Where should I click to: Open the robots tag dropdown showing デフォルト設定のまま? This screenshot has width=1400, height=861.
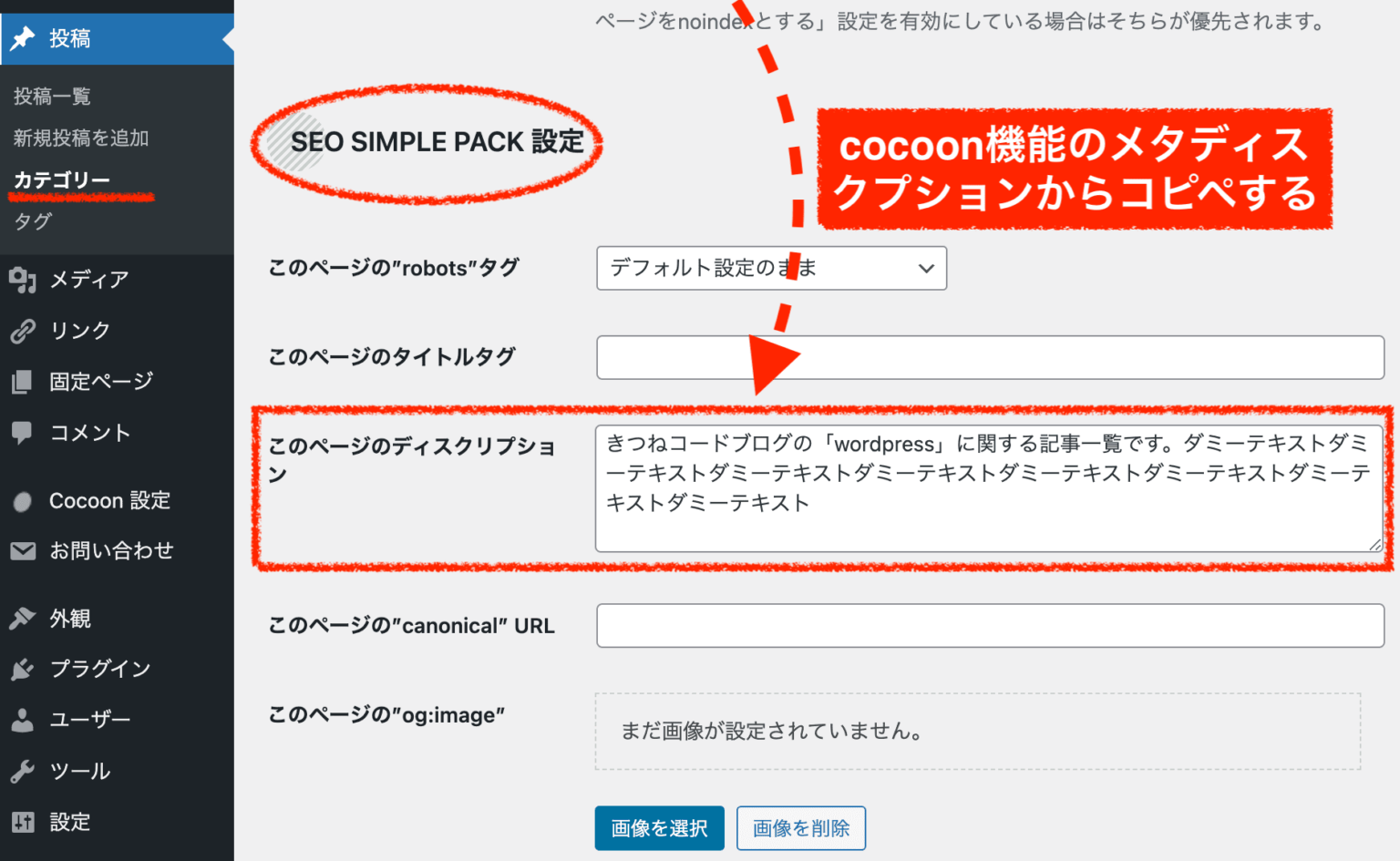(x=770, y=268)
